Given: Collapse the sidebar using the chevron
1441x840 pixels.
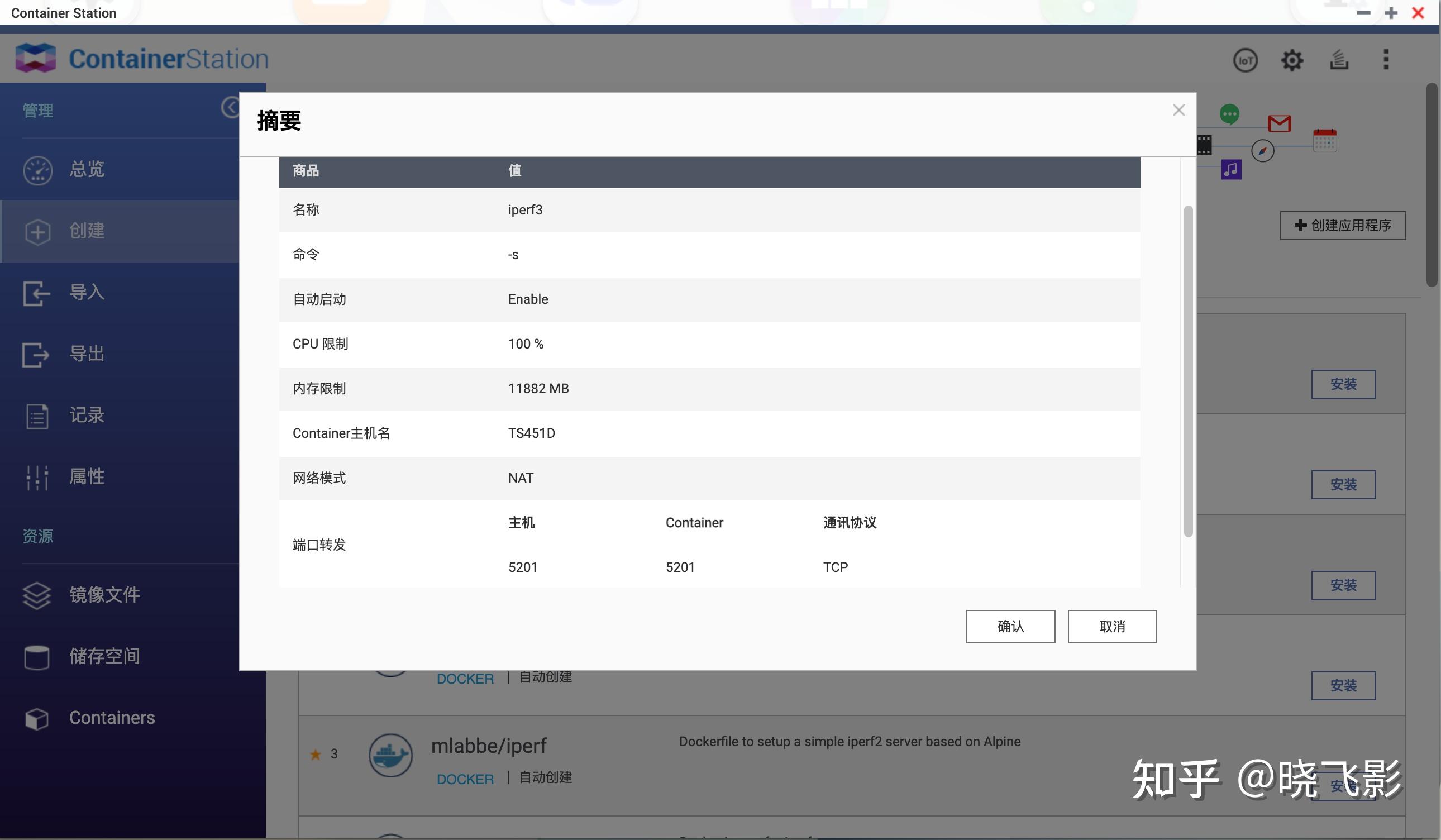Looking at the screenshot, I should pos(231,107).
